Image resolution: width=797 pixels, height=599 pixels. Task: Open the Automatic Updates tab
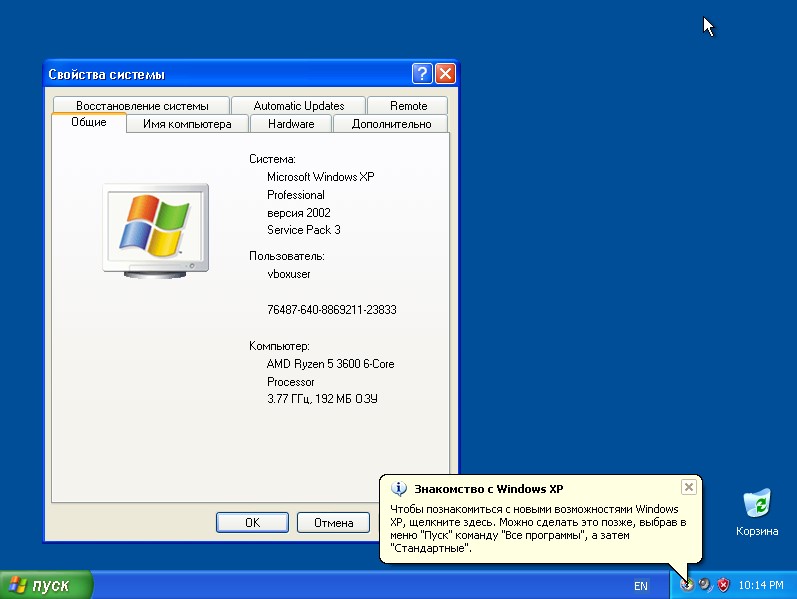click(299, 106)
